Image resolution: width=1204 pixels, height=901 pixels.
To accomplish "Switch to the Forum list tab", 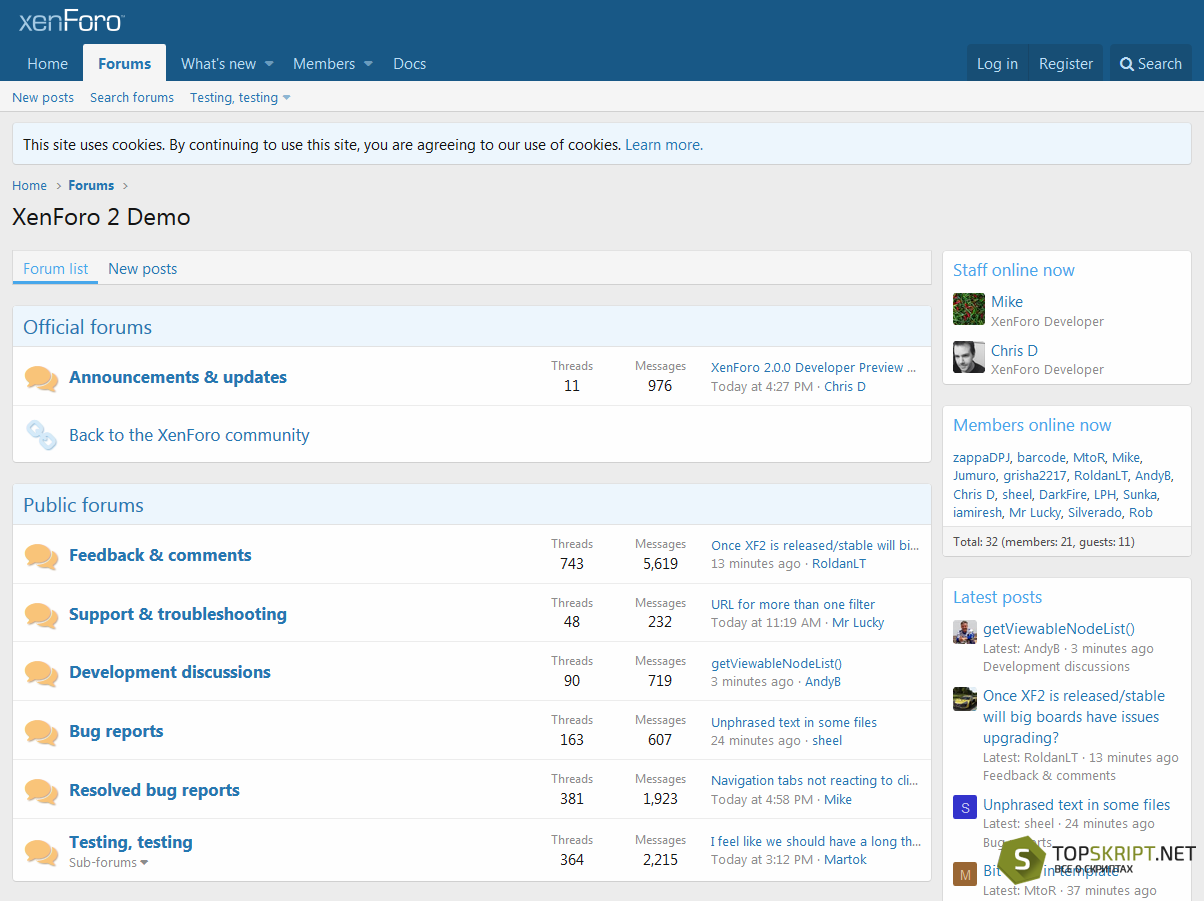I will pyautogui.click(x=56, y=268).
